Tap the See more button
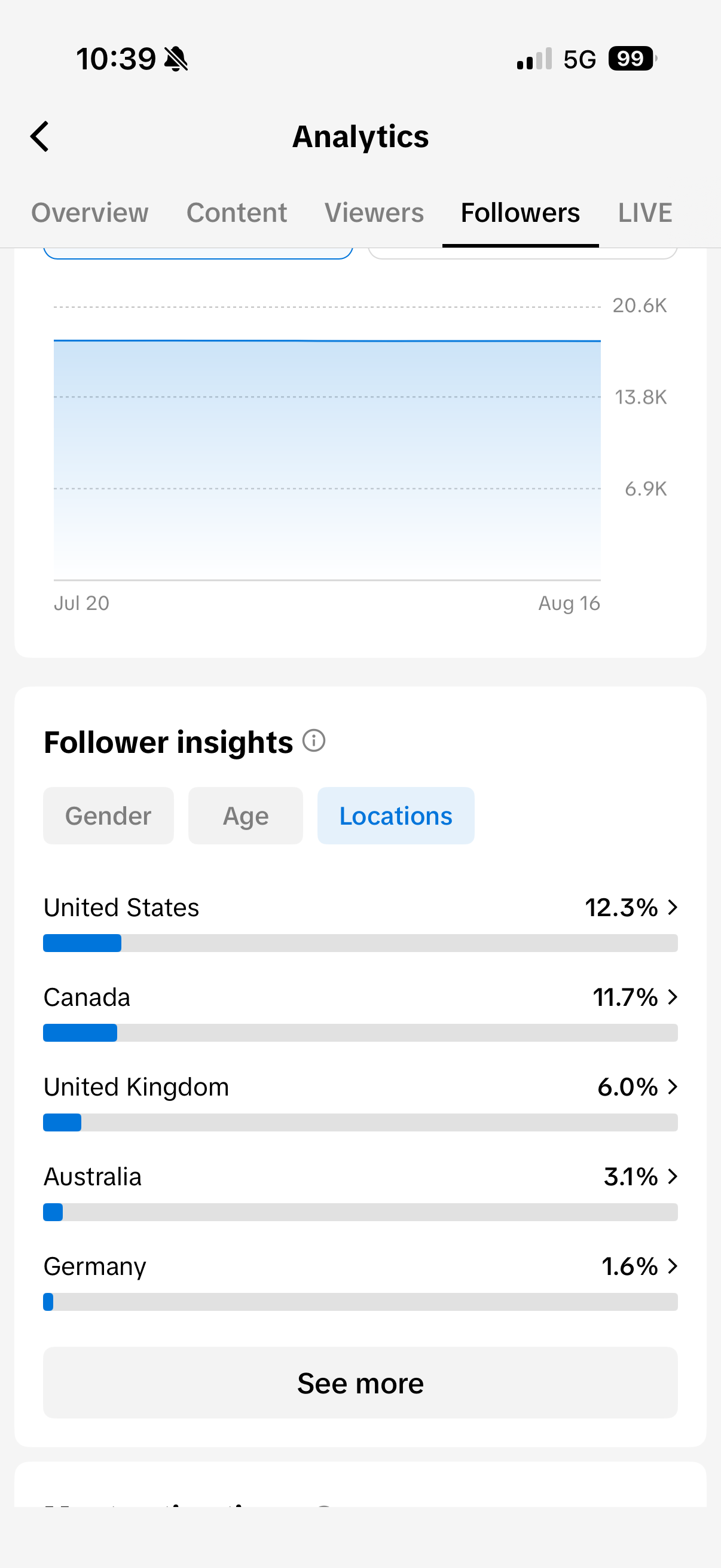Image resolution: width=721 pixels, height=1568 pixels. pos(360,1383)
